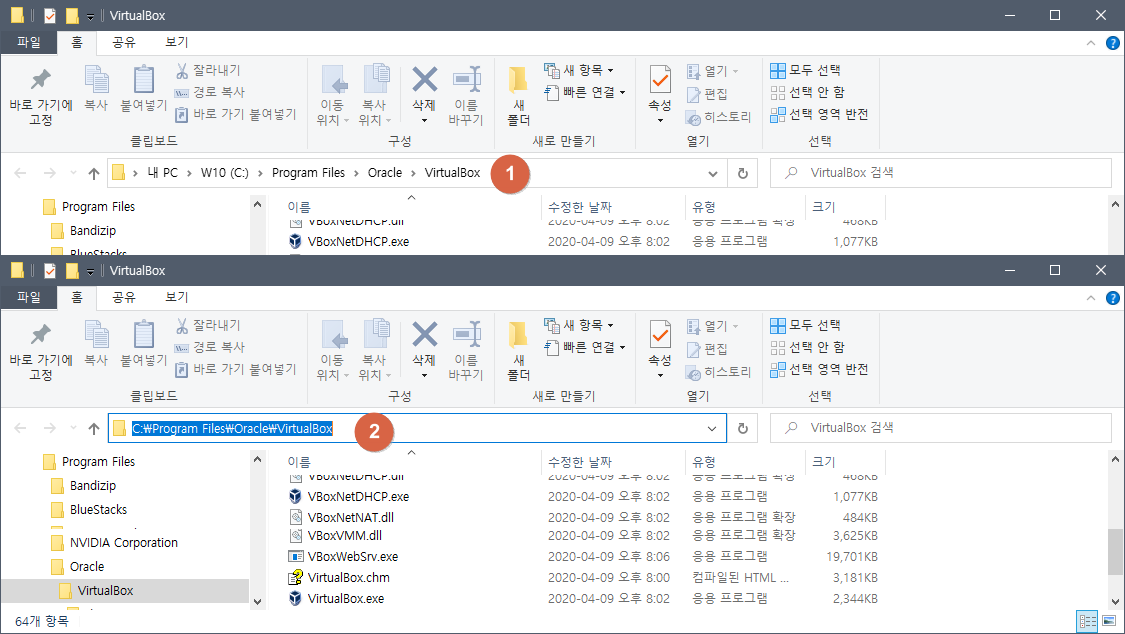Click the Copy icon in the bottom window ribbon

coord(96,334)
